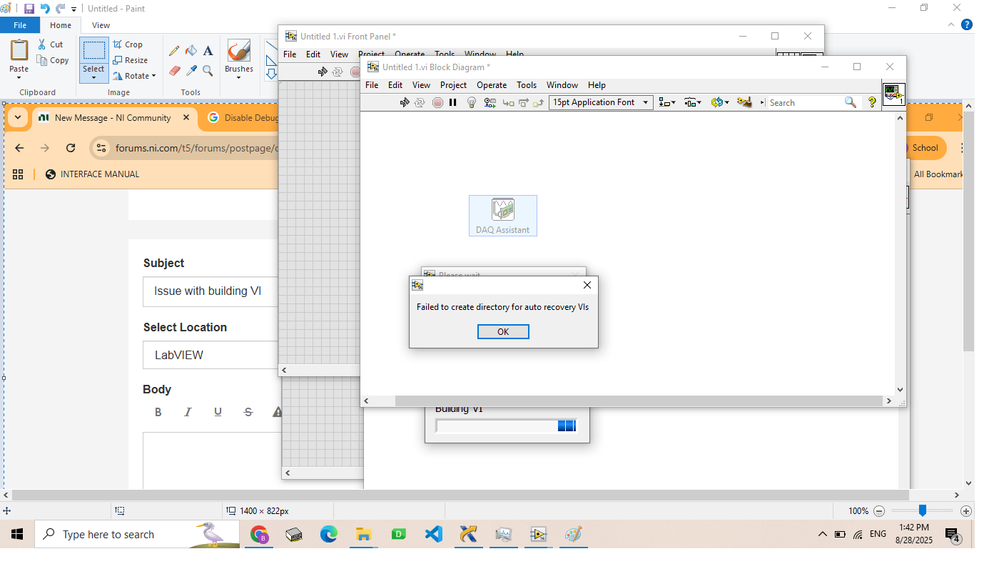999x587 pixels.
Task: Click Copy in Paint's Clipboard group
Action: point(52,60)
